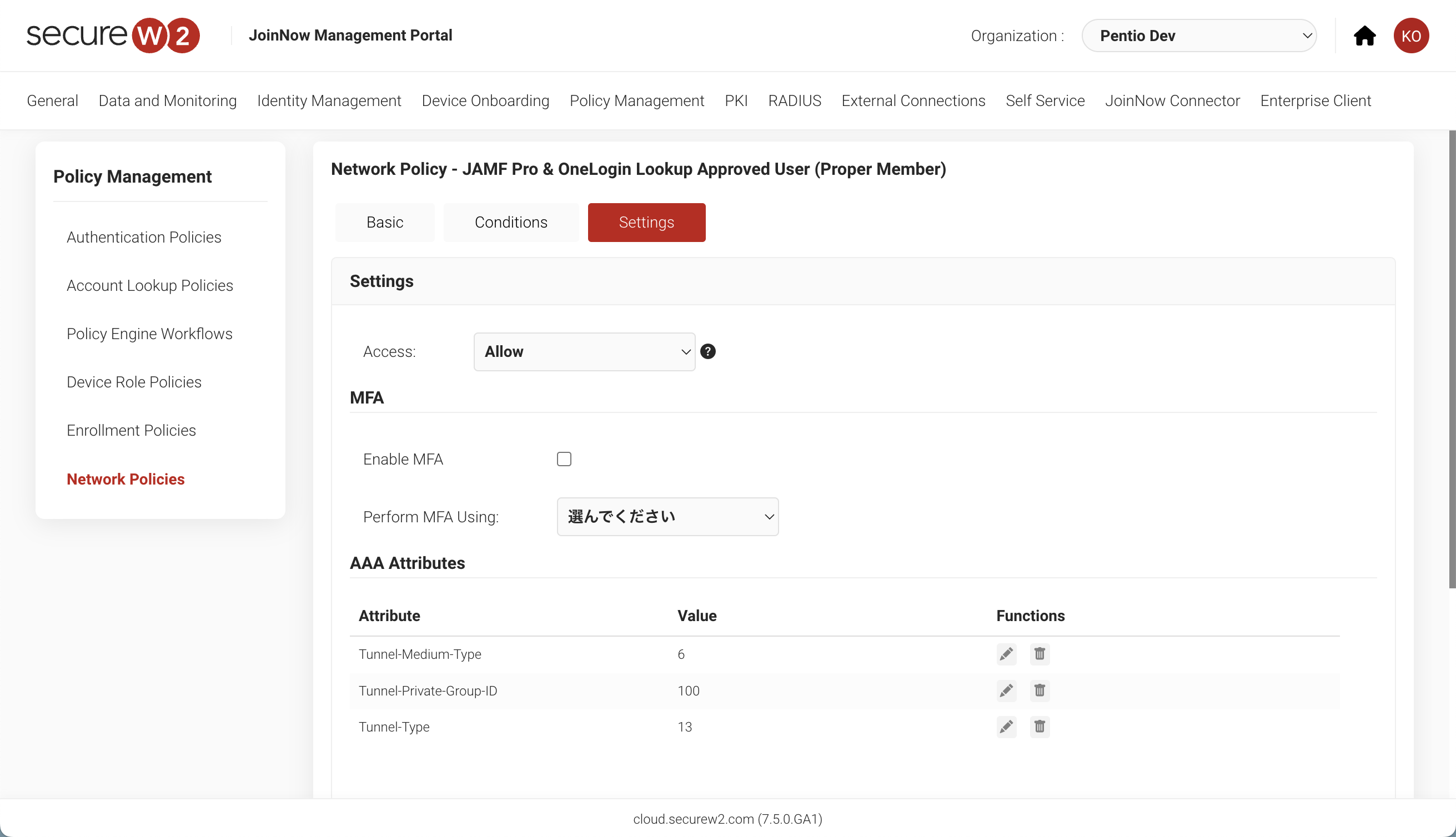Image resolution: width=1456 pixels, height=837 pixels.
Task: Select Network Policies in sidebar
Action: [125, 479]
